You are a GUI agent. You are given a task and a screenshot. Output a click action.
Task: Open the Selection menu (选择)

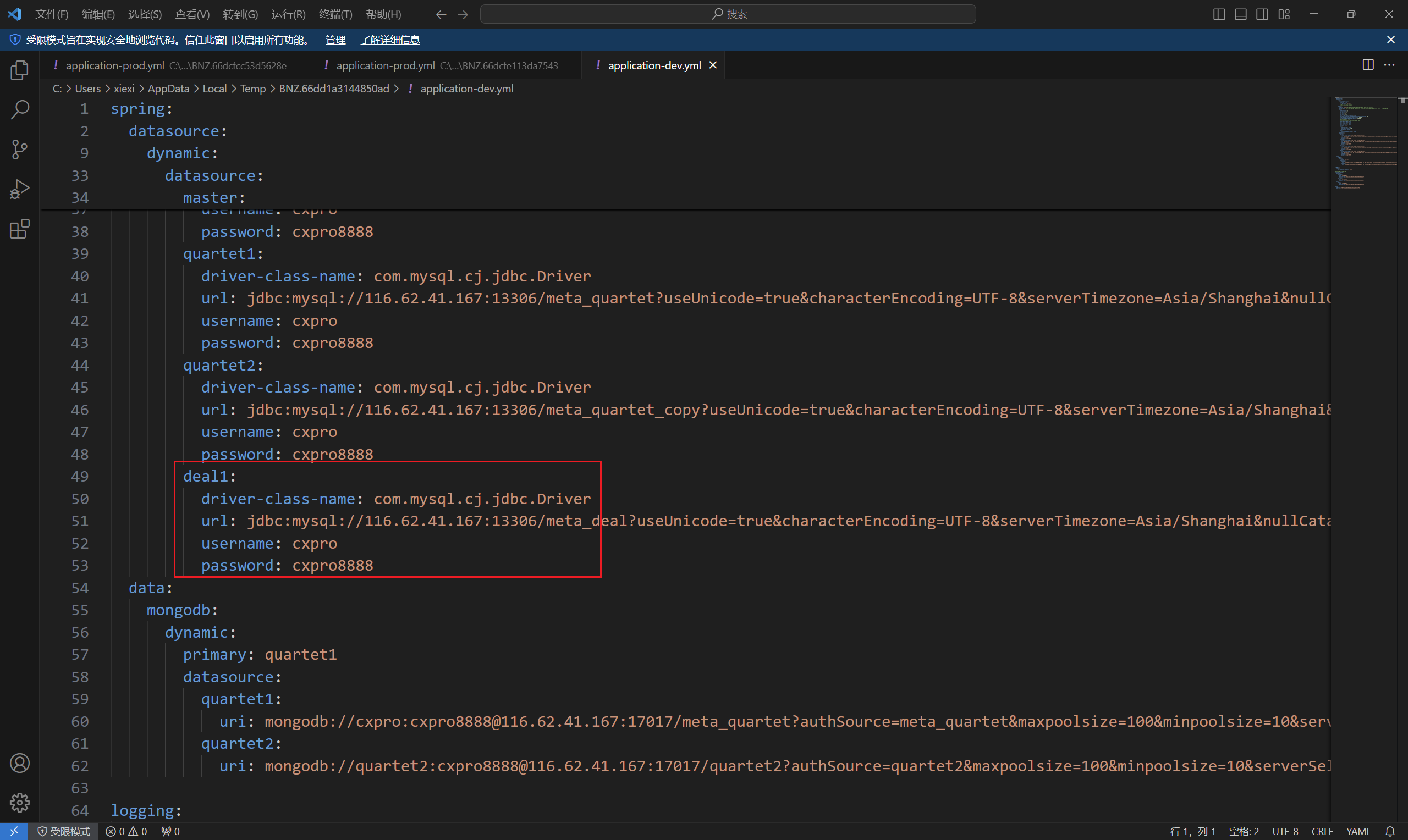(145, 14)
